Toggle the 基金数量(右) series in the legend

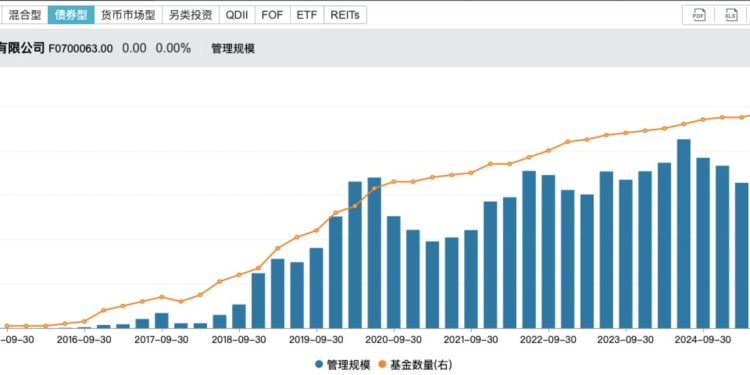[415, 365]
